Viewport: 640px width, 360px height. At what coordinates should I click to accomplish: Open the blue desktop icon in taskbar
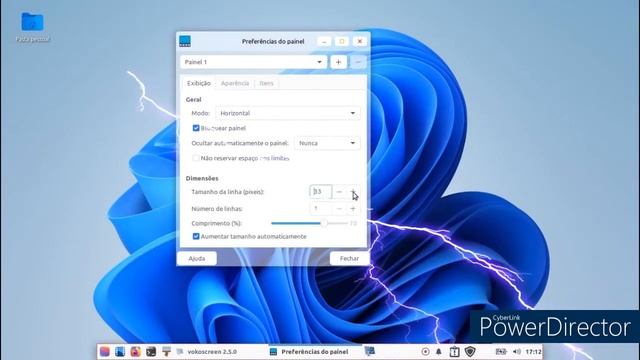point(120,351)
